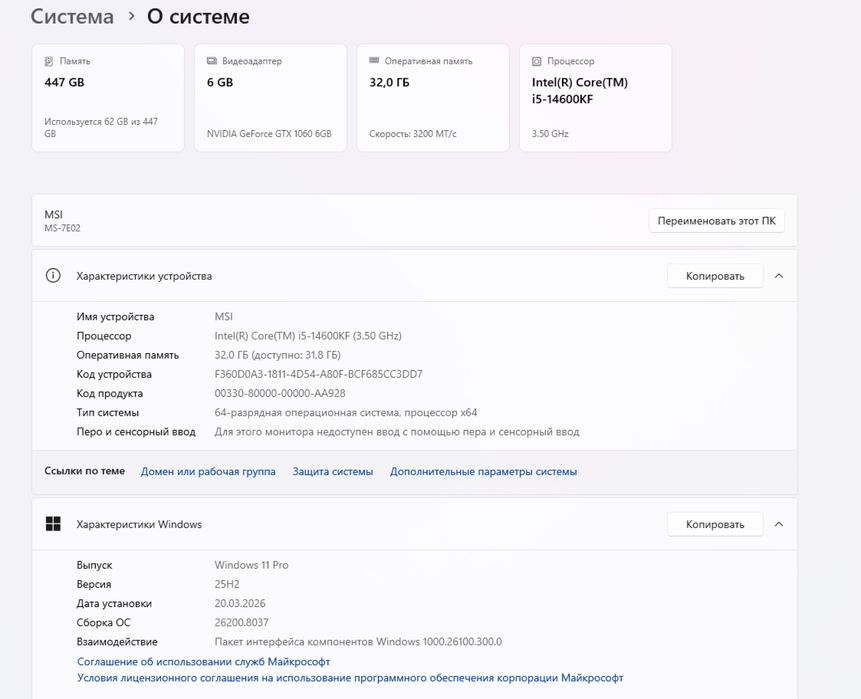
Task: Click the Выпуск label
Action: tap(94, 564)
